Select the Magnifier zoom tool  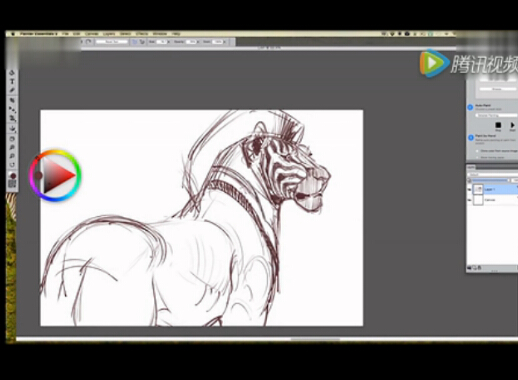tap(12, 147)
